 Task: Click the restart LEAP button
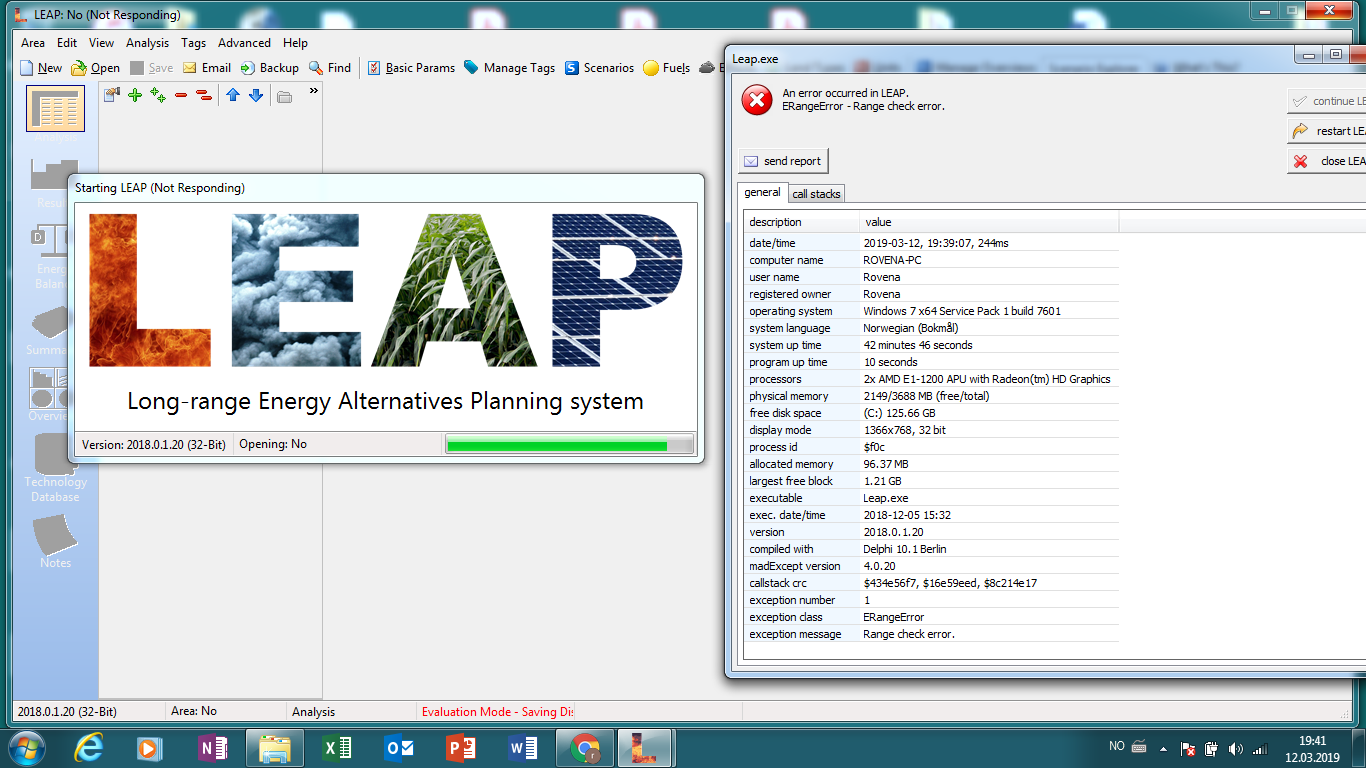click(x=1327, y=131)
